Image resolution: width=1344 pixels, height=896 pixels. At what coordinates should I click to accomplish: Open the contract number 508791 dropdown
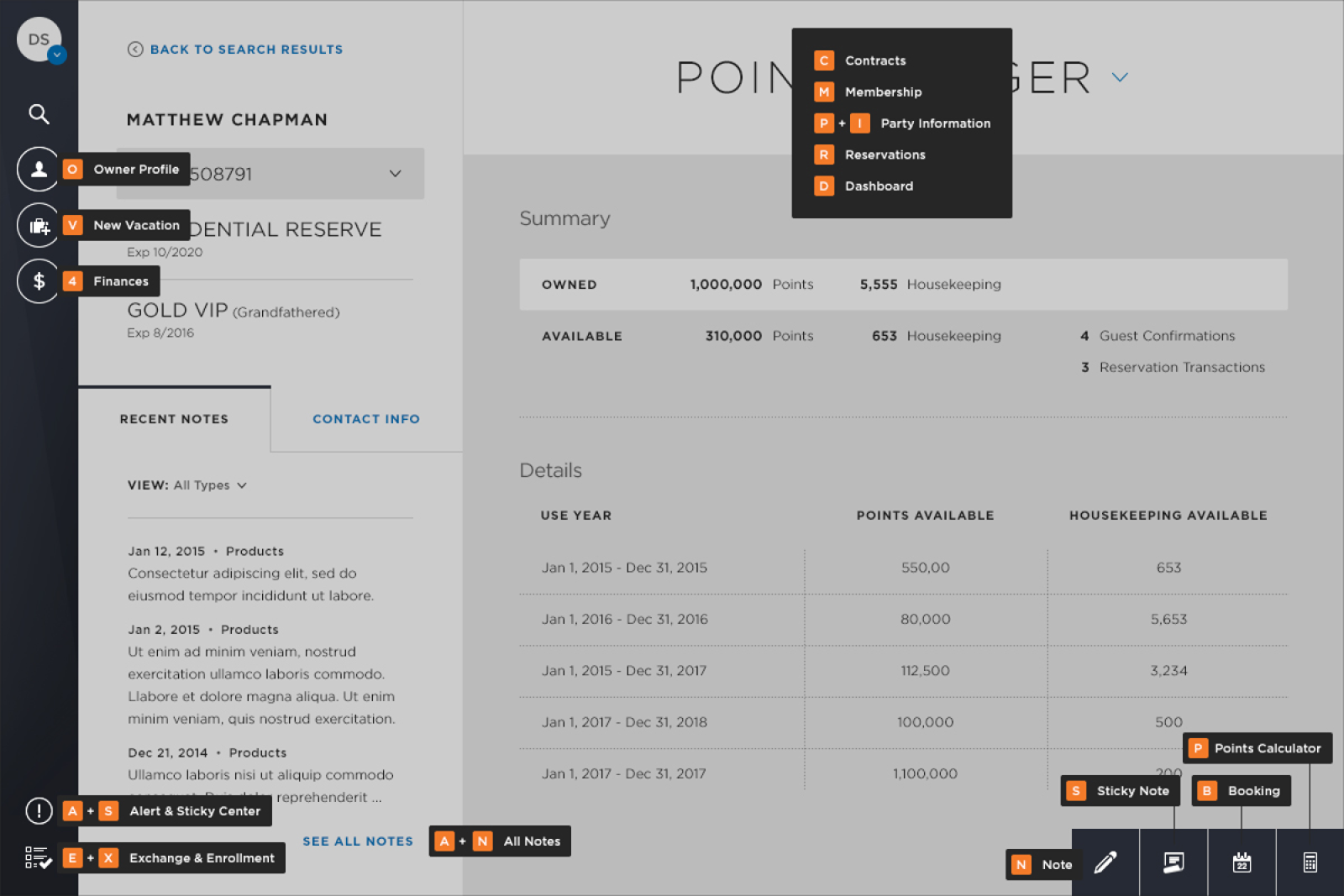tap(395, 174)
